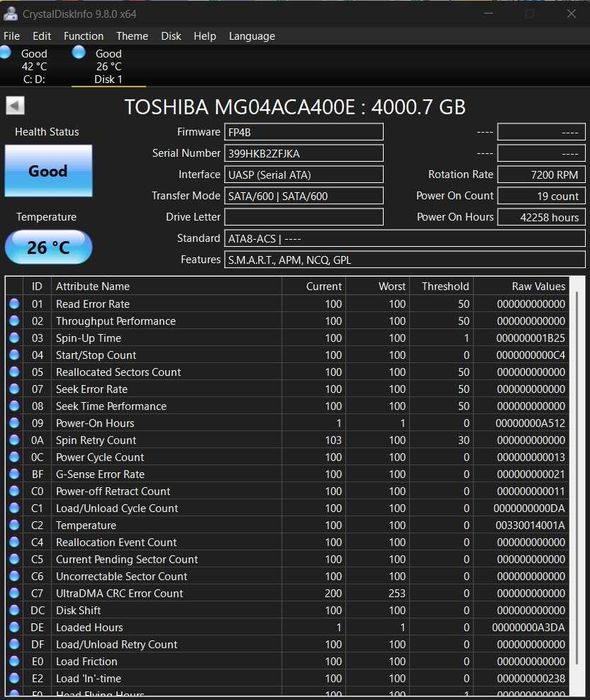This screenshot has height=700, width=590.
Task: Open the Theme menu
Action: point(132,36)
